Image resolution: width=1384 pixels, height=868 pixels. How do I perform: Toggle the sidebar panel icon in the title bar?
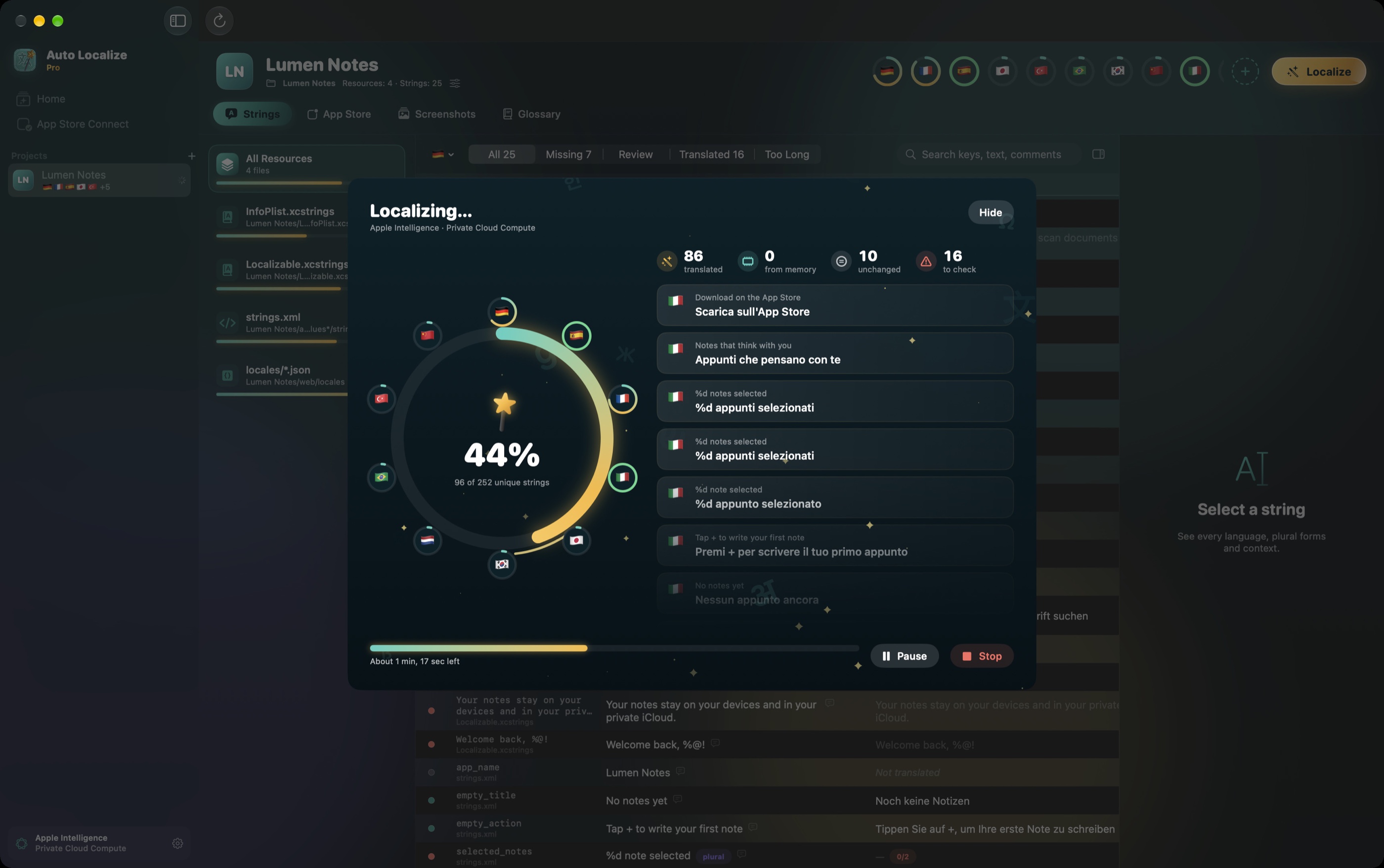[178, 21]
